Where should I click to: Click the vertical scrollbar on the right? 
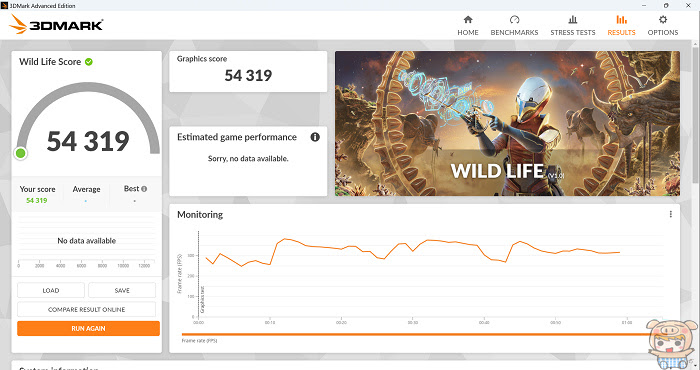click(x=695, y=112)
